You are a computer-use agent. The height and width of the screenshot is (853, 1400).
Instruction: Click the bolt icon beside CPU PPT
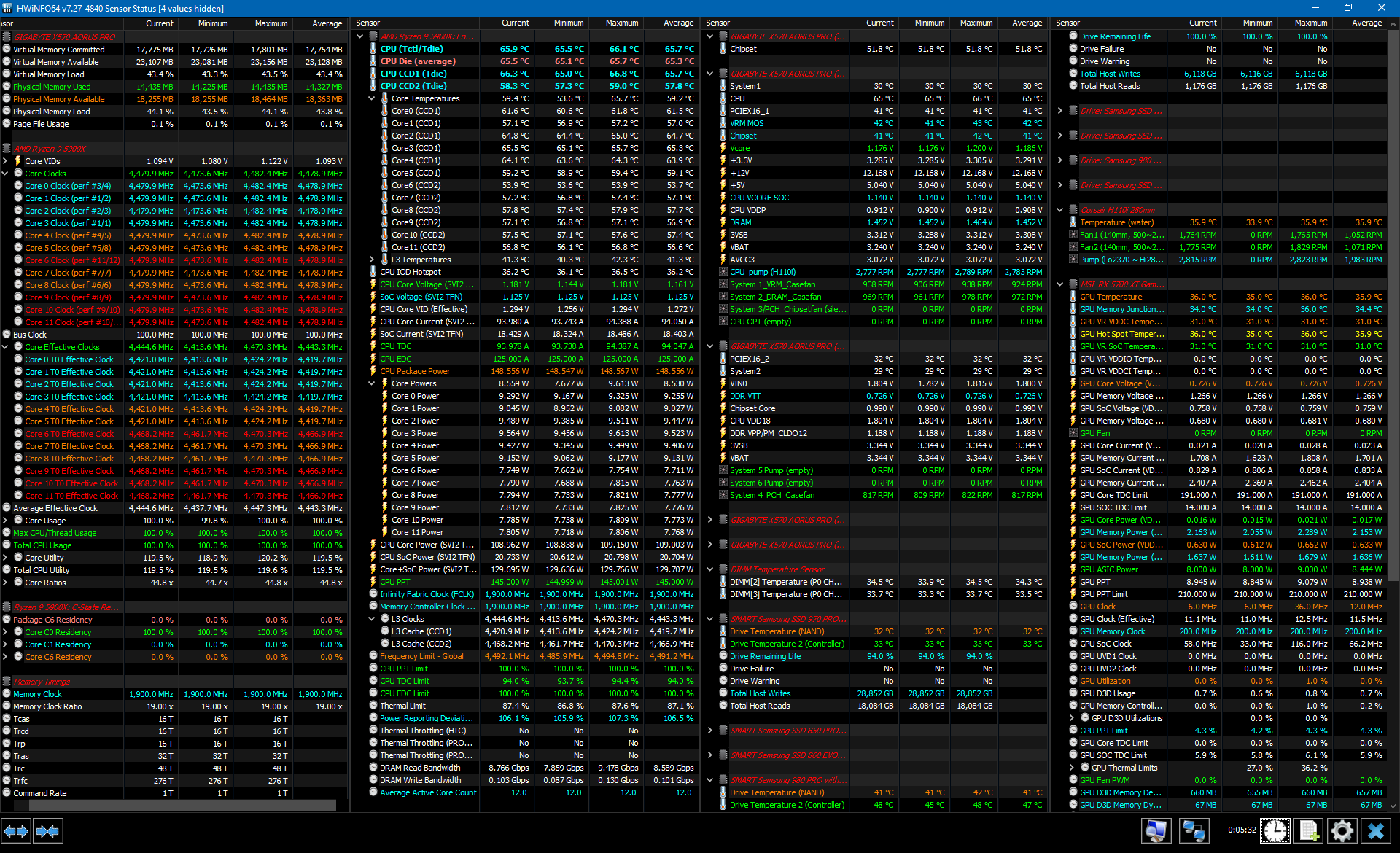pos(373,582)
